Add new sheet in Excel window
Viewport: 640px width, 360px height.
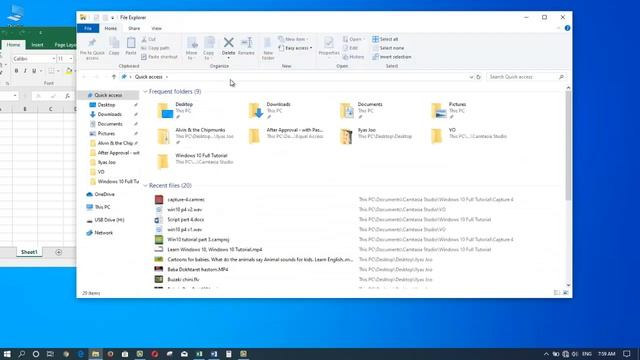[59, 252]
